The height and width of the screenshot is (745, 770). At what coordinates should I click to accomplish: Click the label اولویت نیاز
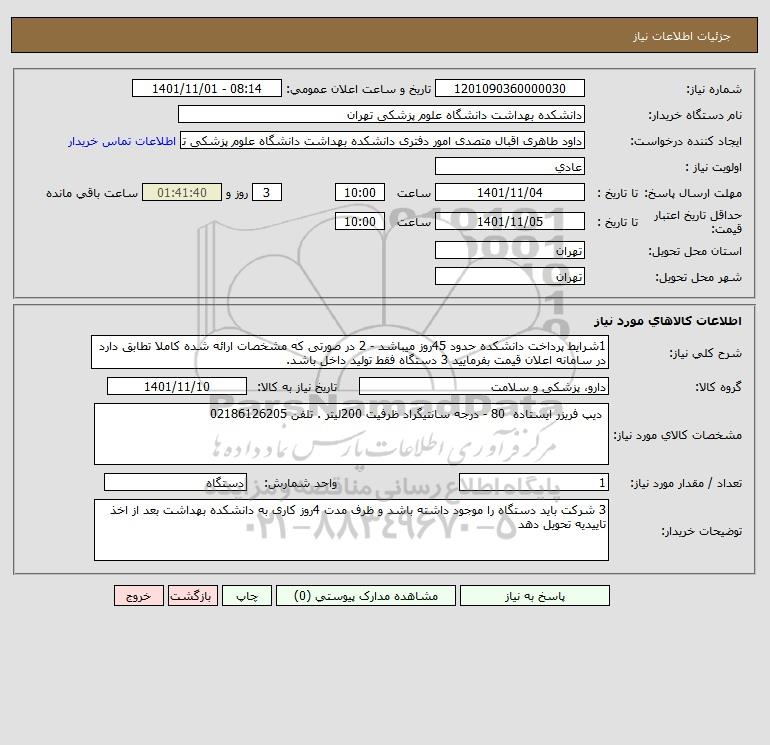click(714, 167)
